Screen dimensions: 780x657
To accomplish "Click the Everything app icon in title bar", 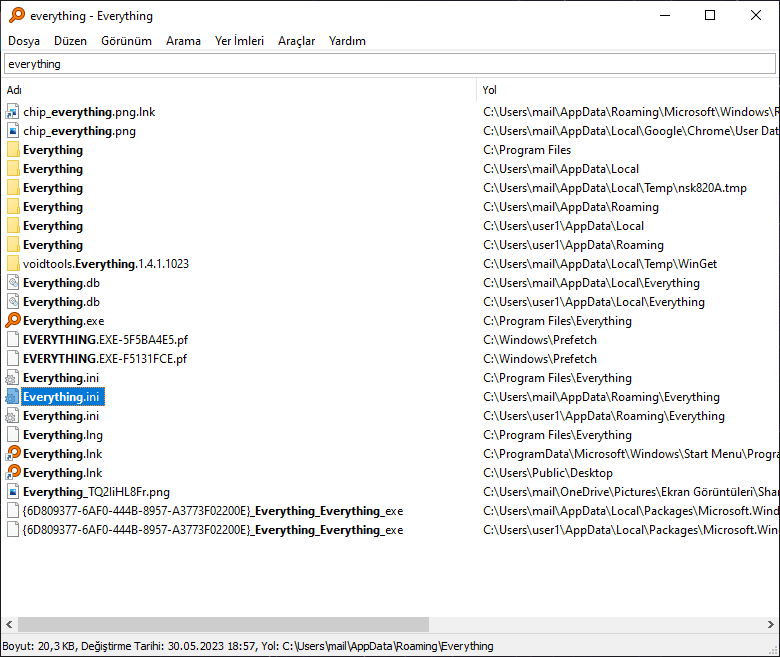I will click(x=16, y=15).
